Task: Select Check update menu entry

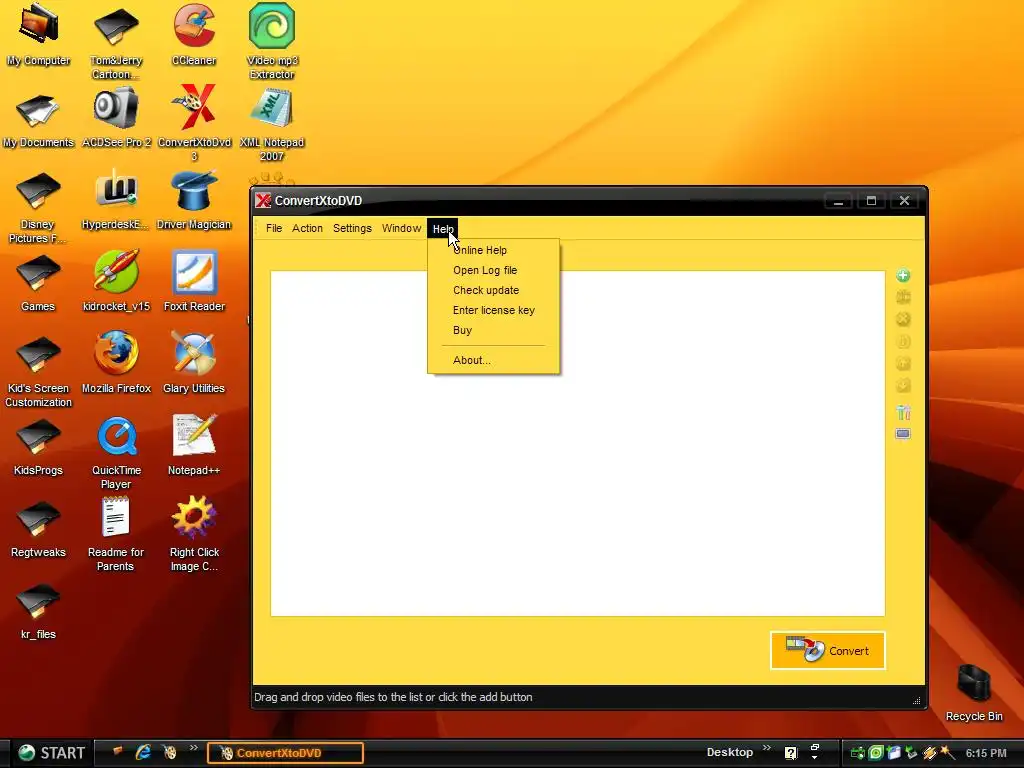Action: 493,291
